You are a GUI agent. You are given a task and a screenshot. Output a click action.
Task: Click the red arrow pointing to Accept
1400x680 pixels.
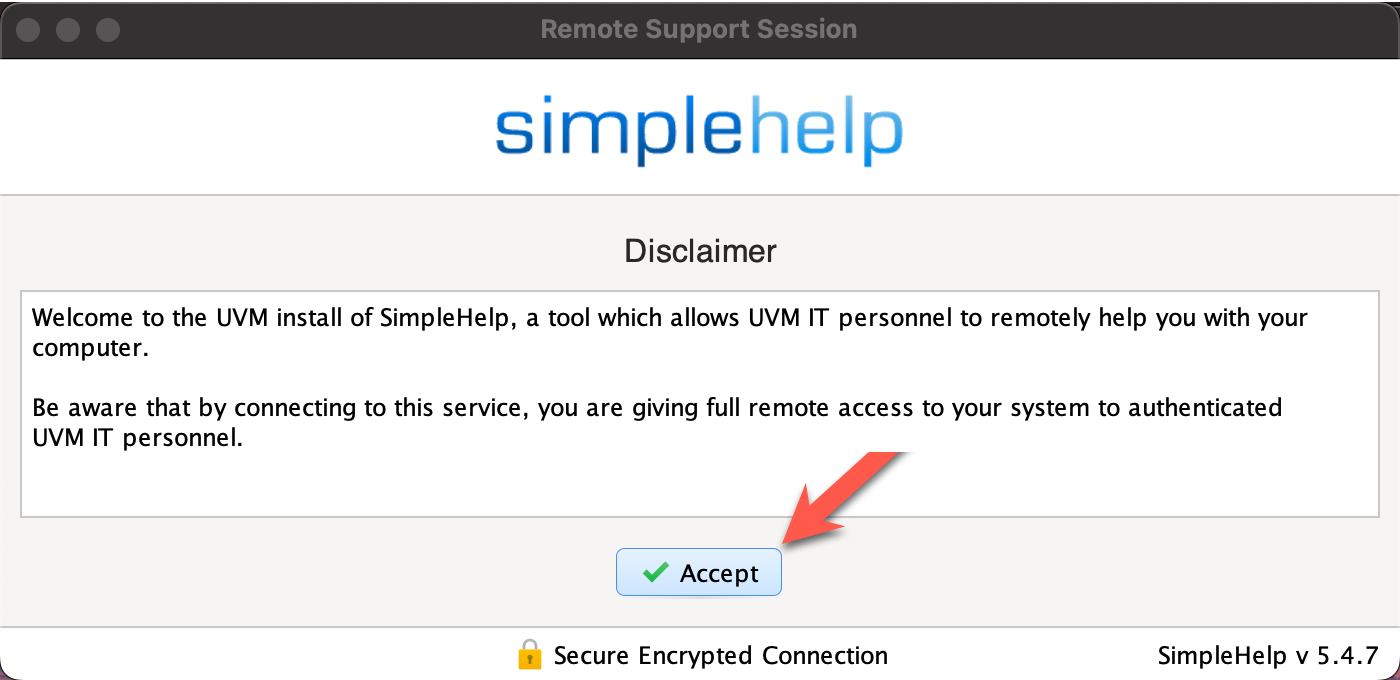click(838, 497)
